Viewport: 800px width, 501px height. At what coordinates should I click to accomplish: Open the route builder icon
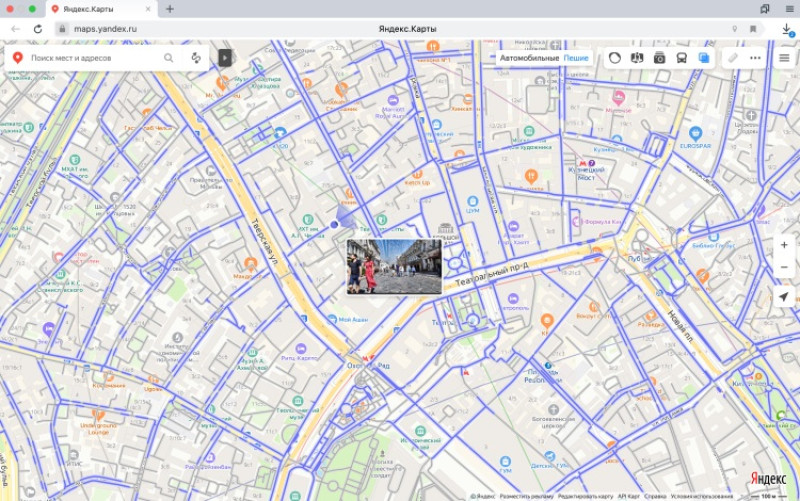195,58
